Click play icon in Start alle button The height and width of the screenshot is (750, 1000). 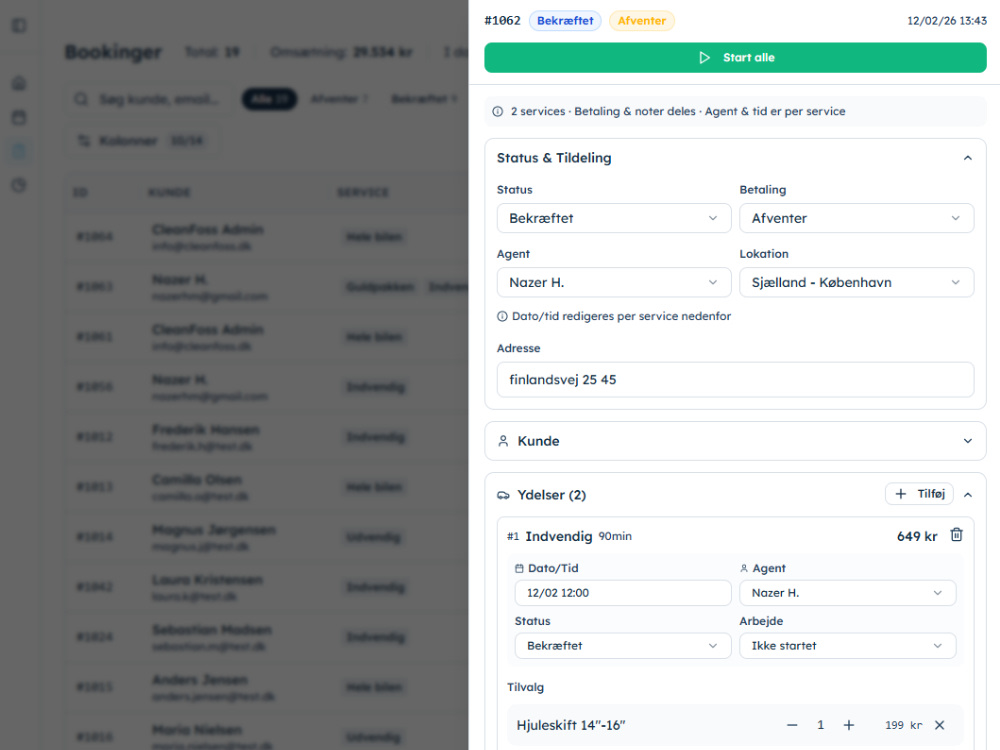click(704, 57)
